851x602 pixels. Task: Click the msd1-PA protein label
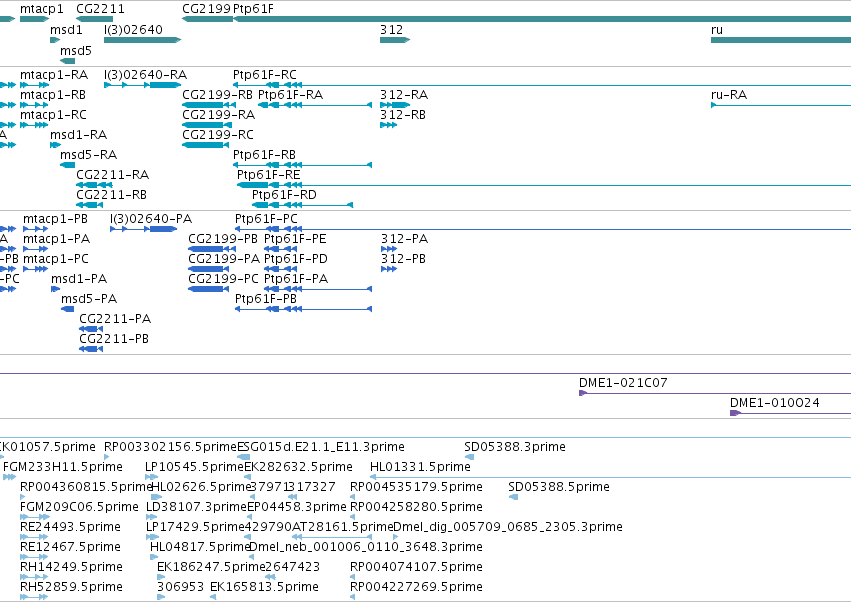pyautogui.click(x=79, y=280)
